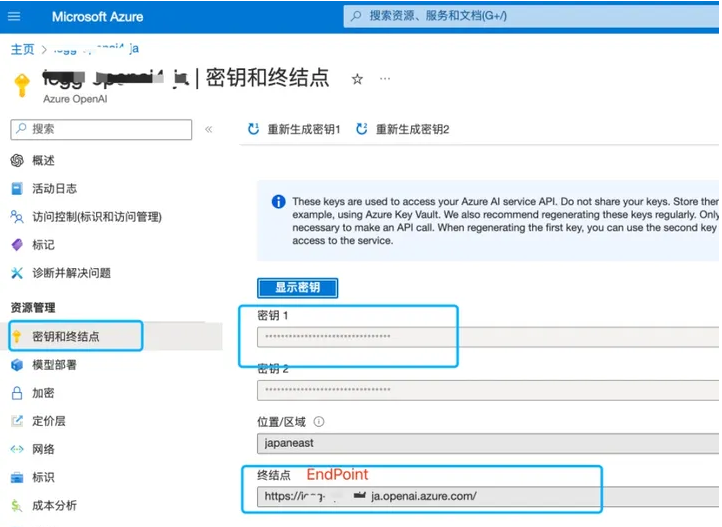
Task: Collapse the sidebar with double chevron
Action: tap(209, 129)
